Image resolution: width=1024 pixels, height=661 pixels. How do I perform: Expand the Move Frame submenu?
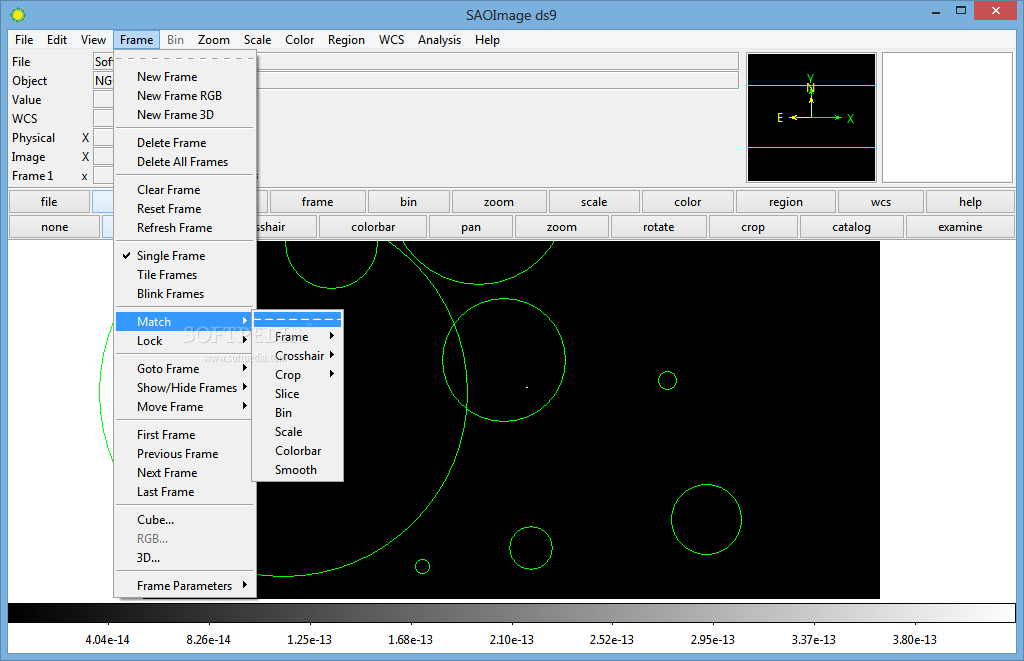(185, 406)
